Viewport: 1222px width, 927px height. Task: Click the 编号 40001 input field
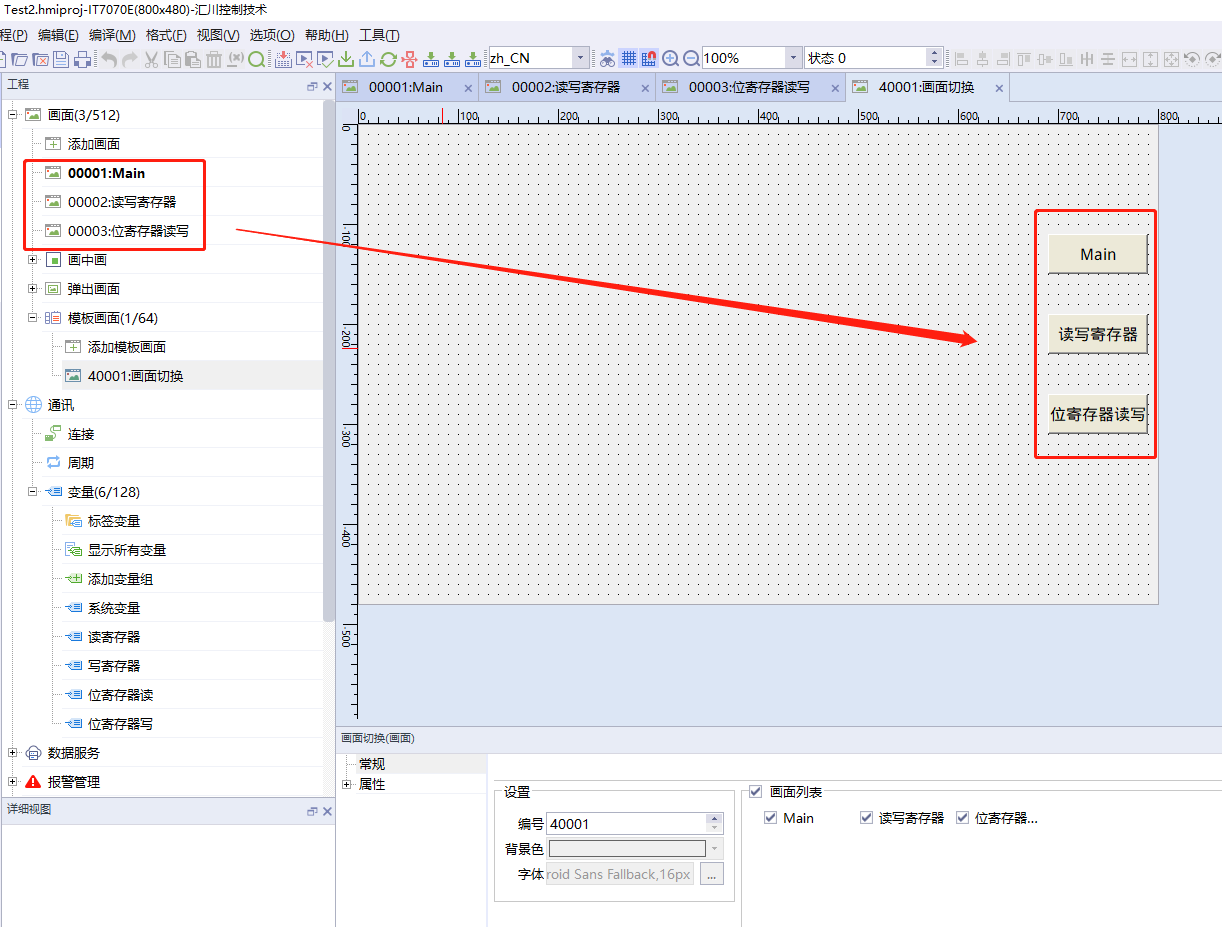[627, 824]
